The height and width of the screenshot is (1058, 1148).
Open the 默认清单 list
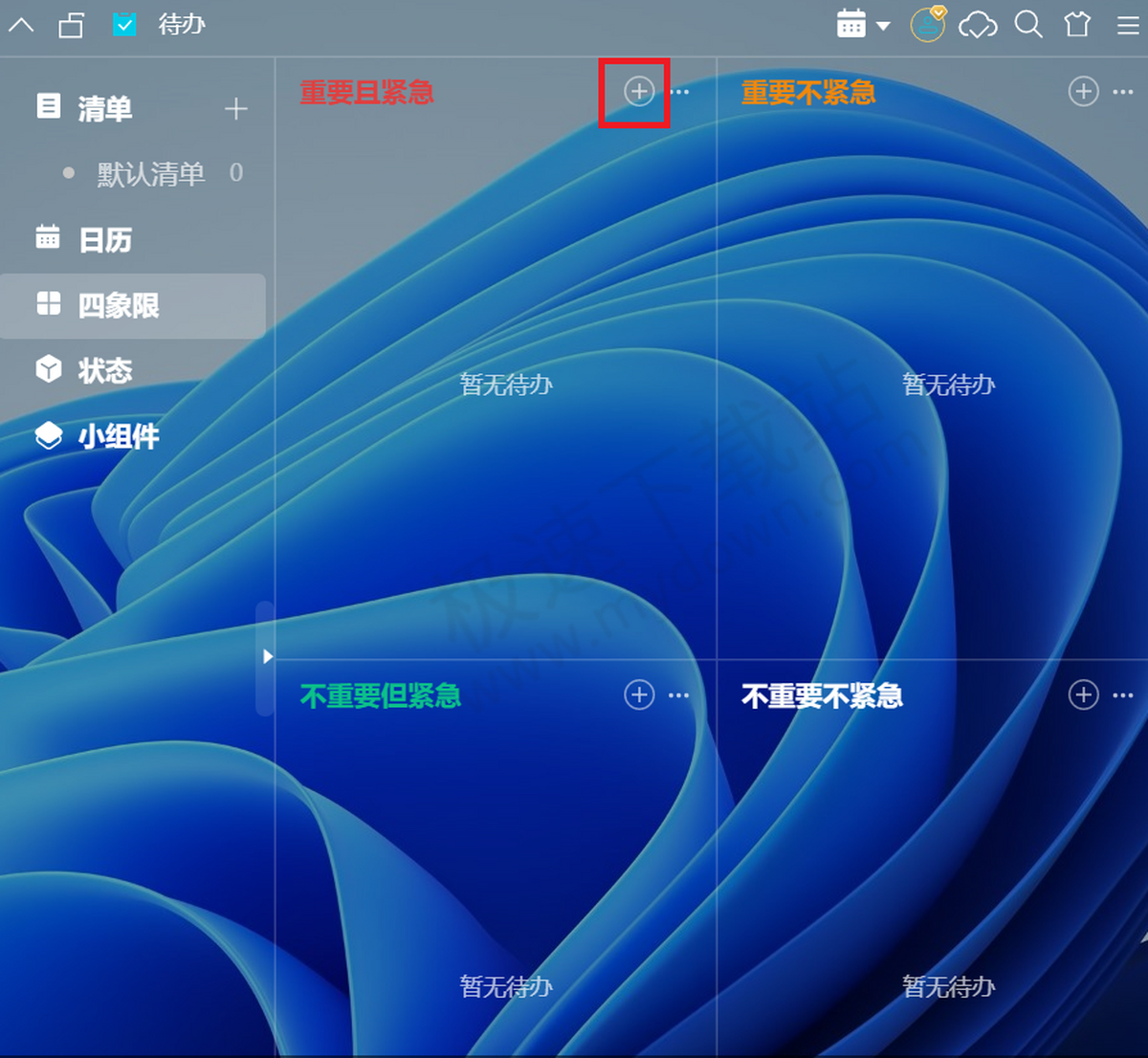pos(151,173)
